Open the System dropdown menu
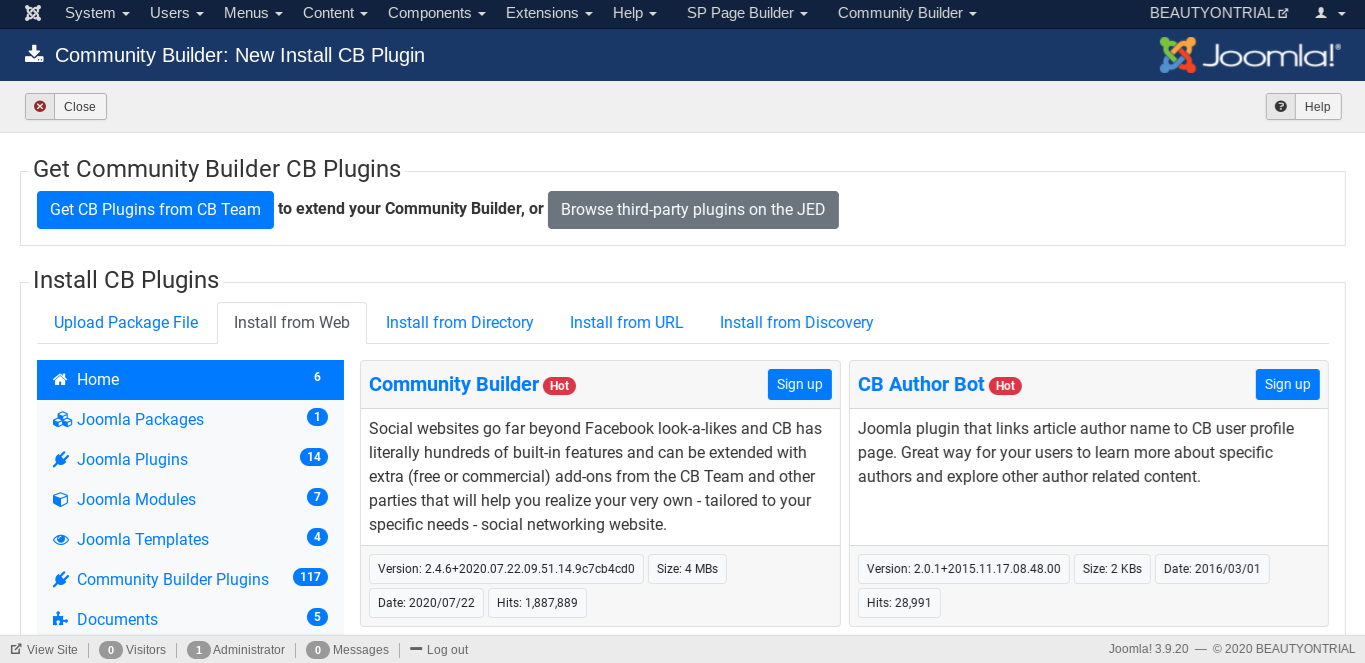Viewport: 1365px width, 663px height. (97, 13)
